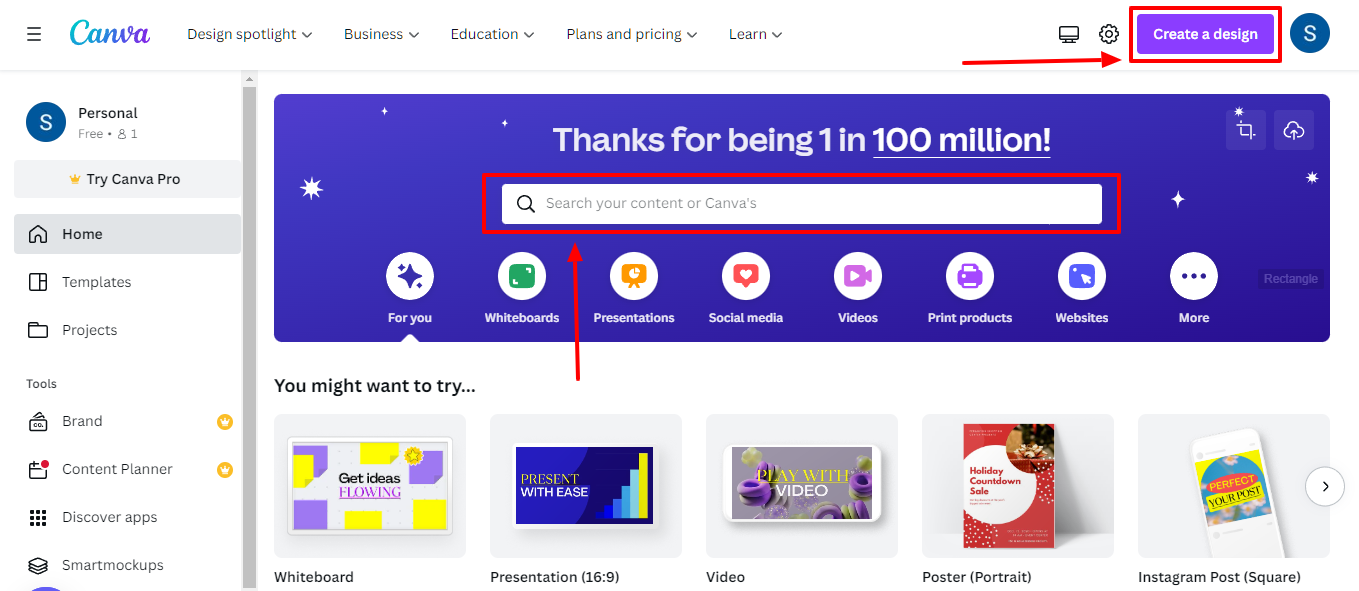The image size is (1359, 591).
Task: Open Brand in the Tools section
Action: (x=128, y=421)
